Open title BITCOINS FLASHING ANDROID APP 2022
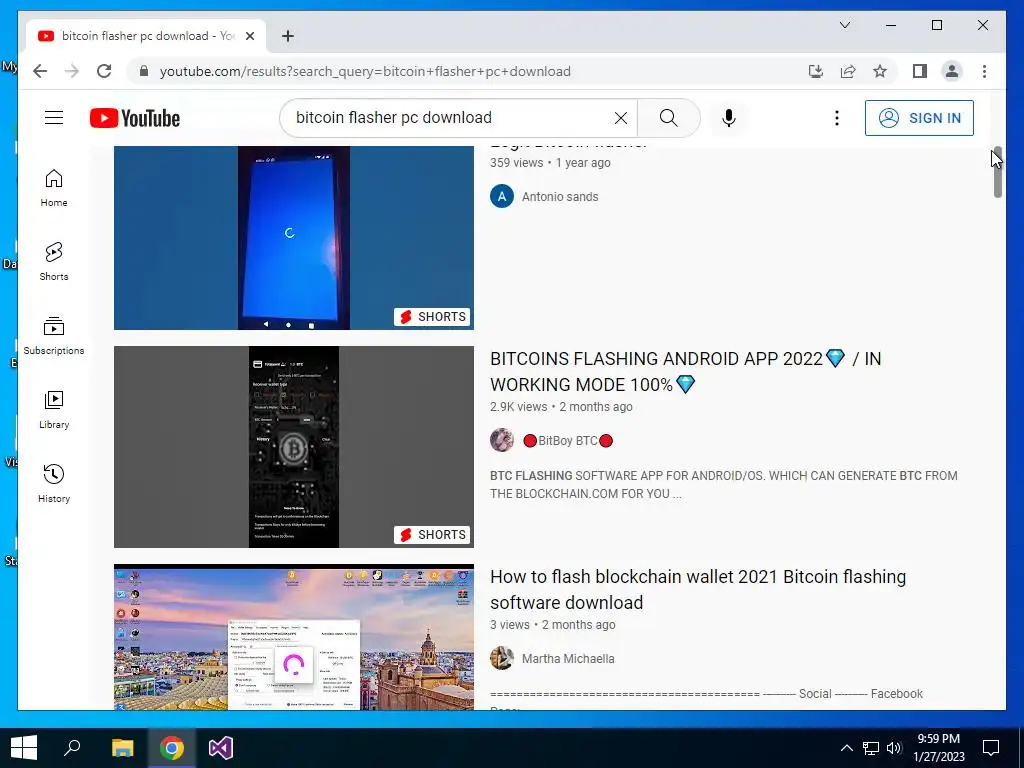Viewport: 1024px width, 768px height. (x=686, y=372)
